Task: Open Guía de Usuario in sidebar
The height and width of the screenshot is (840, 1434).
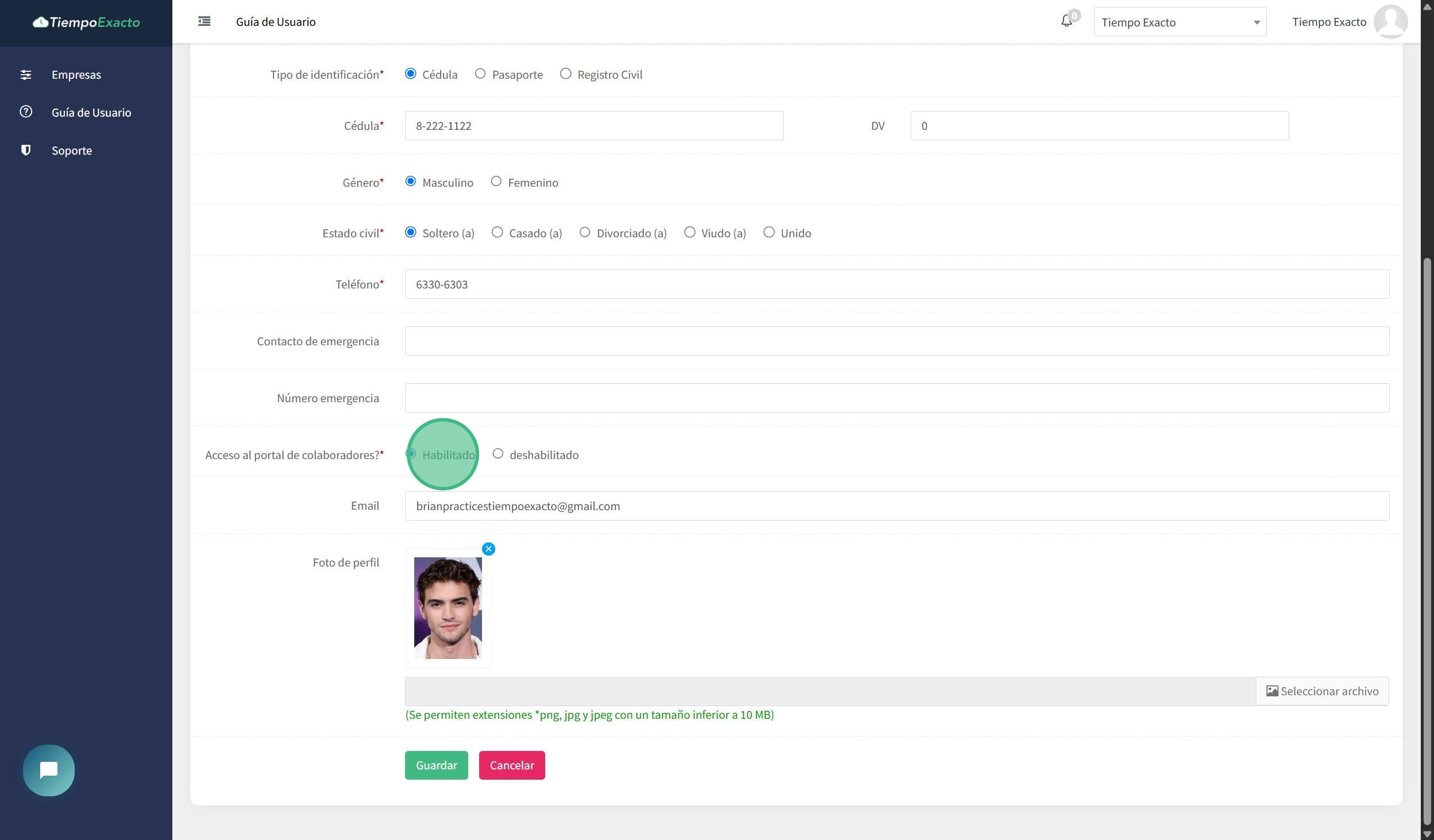Action: 91,113
